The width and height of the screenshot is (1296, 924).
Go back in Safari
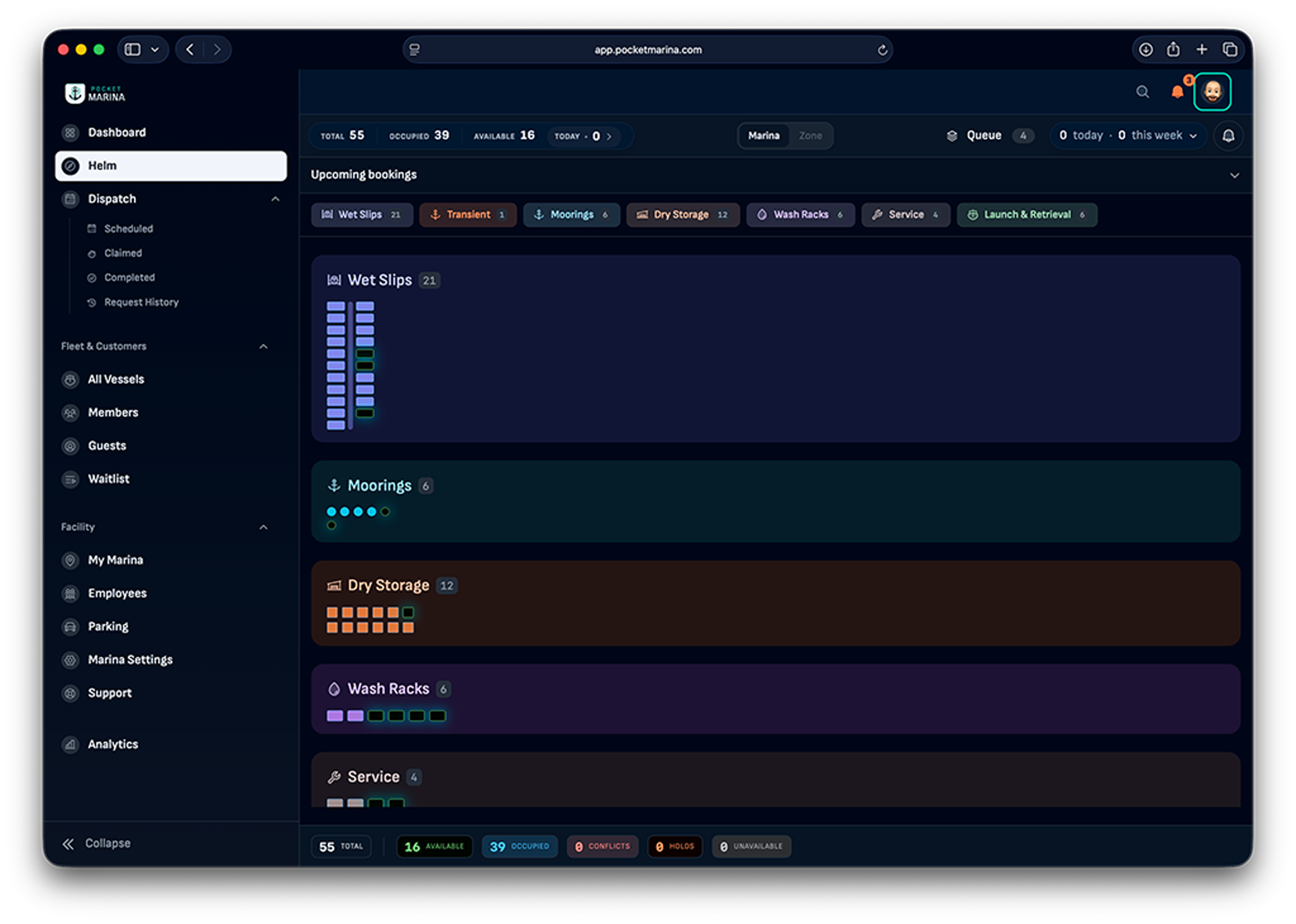click(190, 49)
